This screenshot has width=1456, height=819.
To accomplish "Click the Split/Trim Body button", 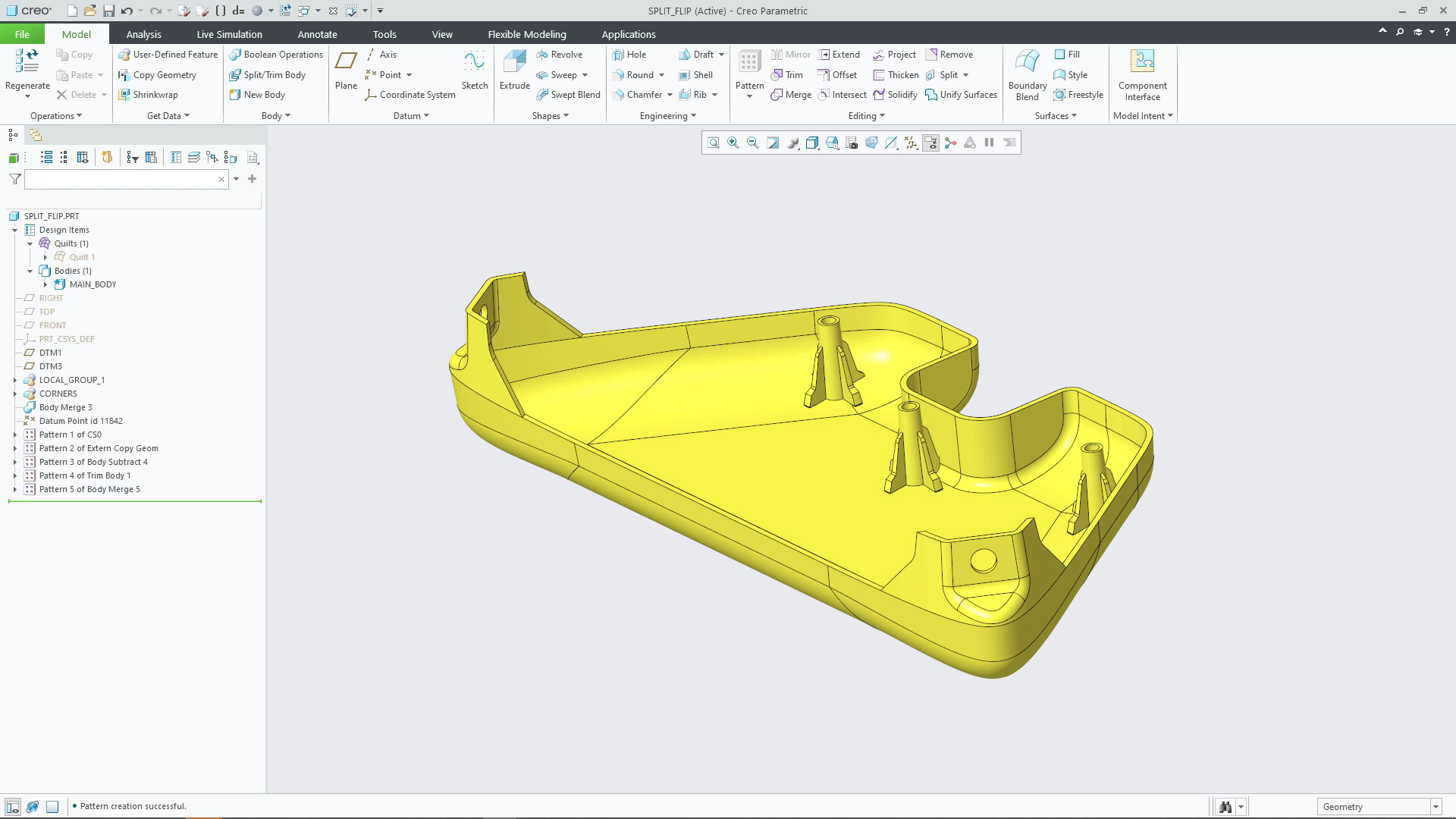I will [x=268, y=75].
